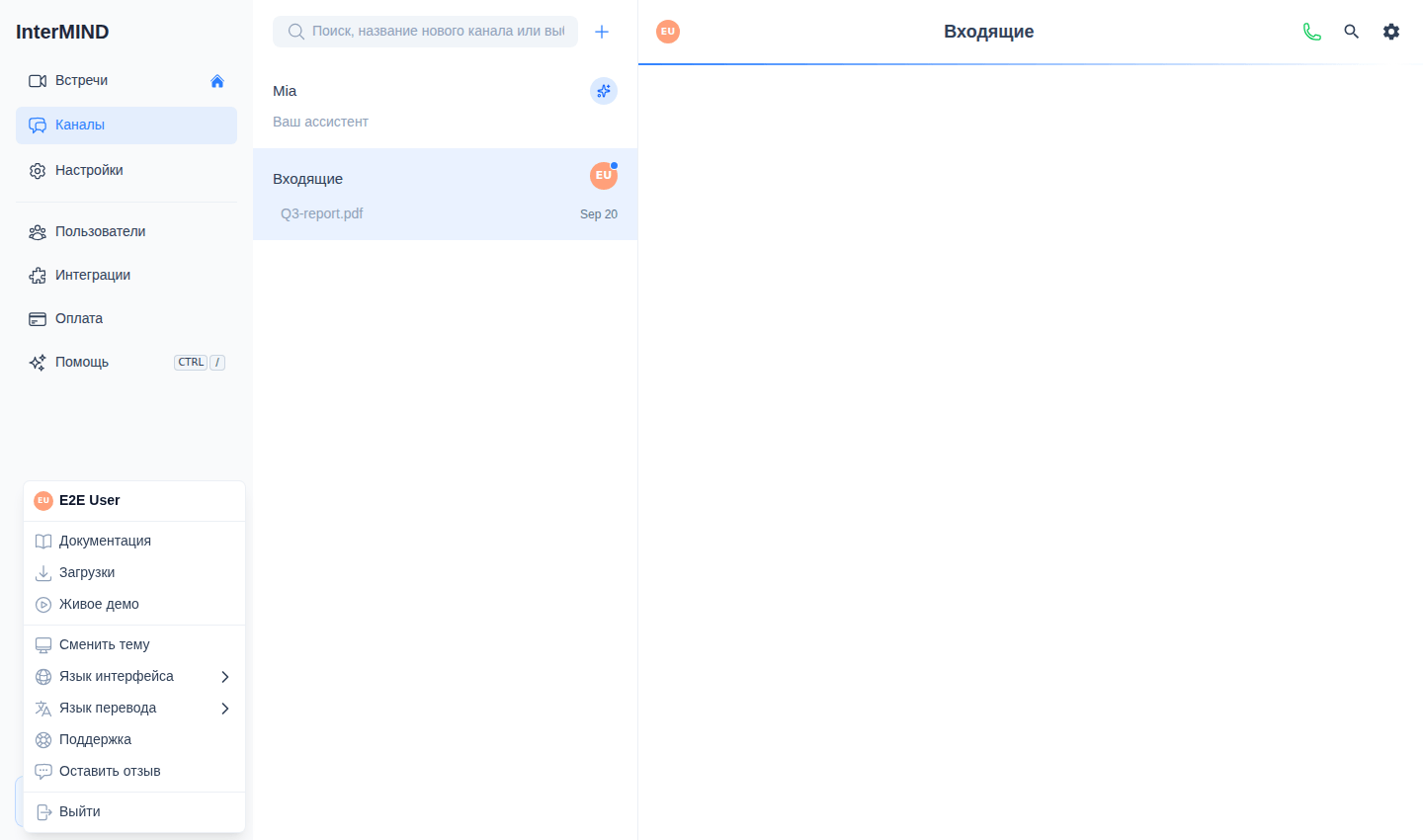This screenshot has height=840, width=1423.
Task: Focus the channel search input field
Action: tap(426, 32)
